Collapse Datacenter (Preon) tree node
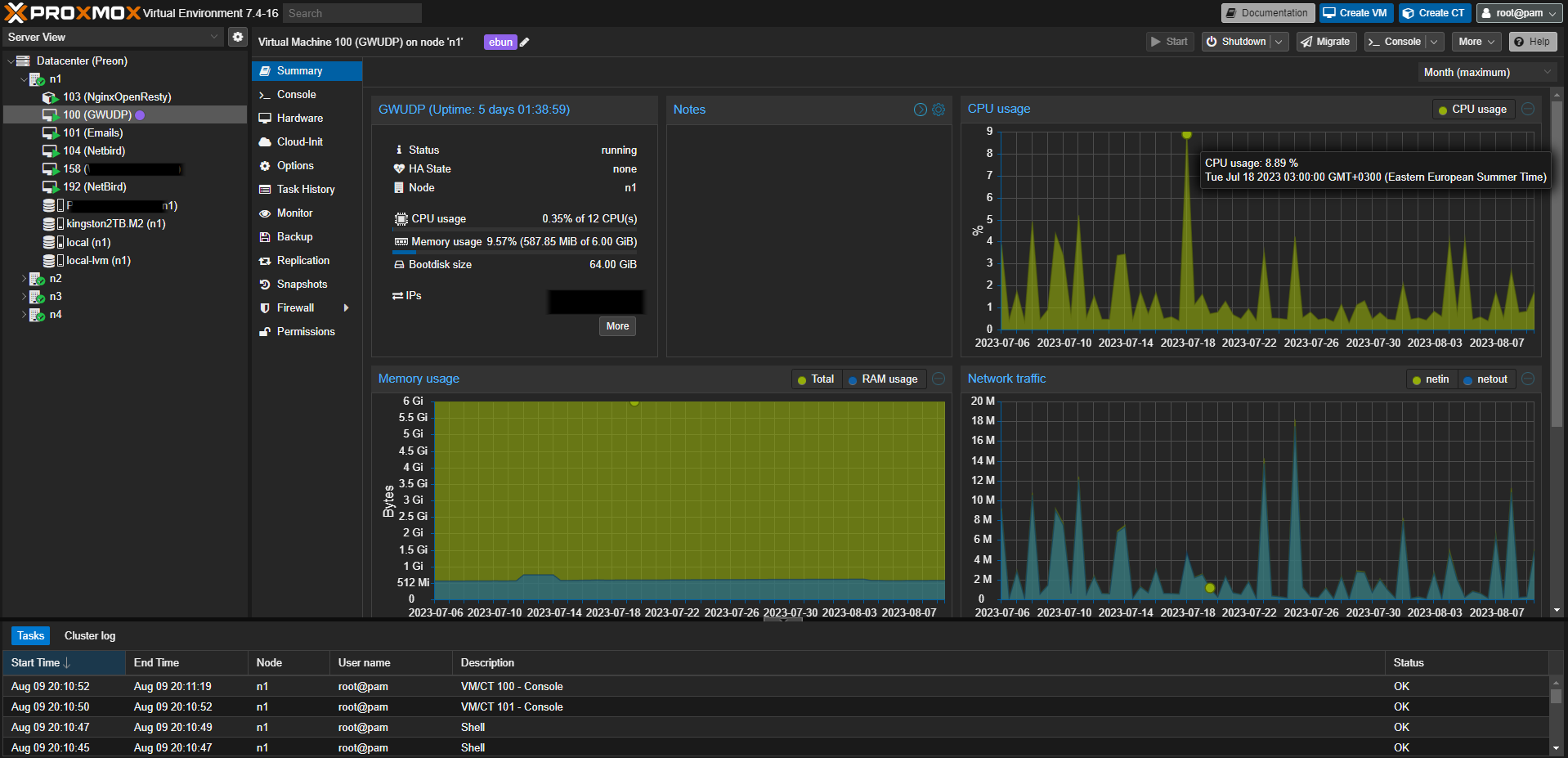The width and height of the screenshot is (1568, 758). pyautogui.click(x=10, y=61)
